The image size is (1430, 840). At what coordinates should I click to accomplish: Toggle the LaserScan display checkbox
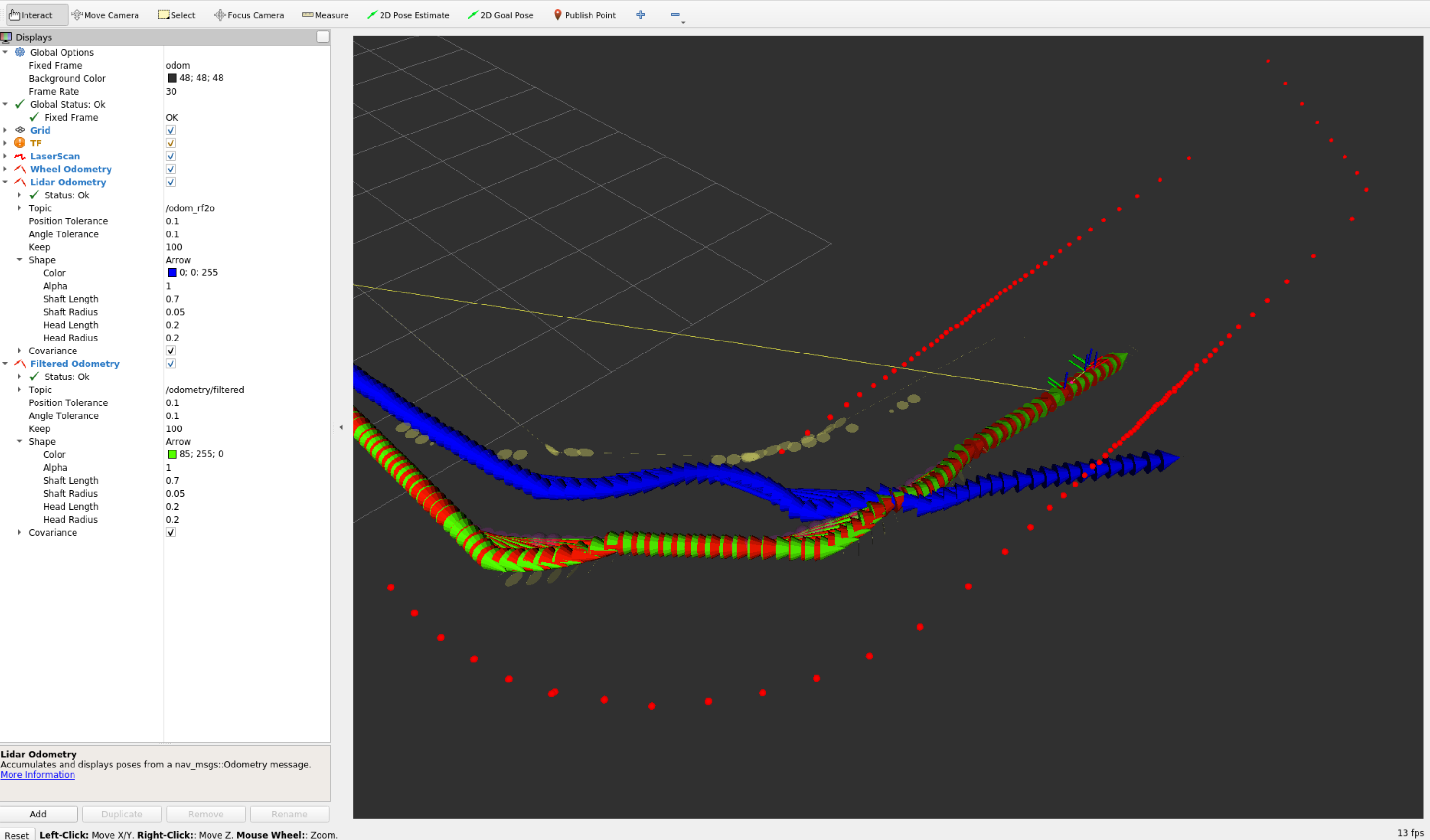(x=171, y=156)
